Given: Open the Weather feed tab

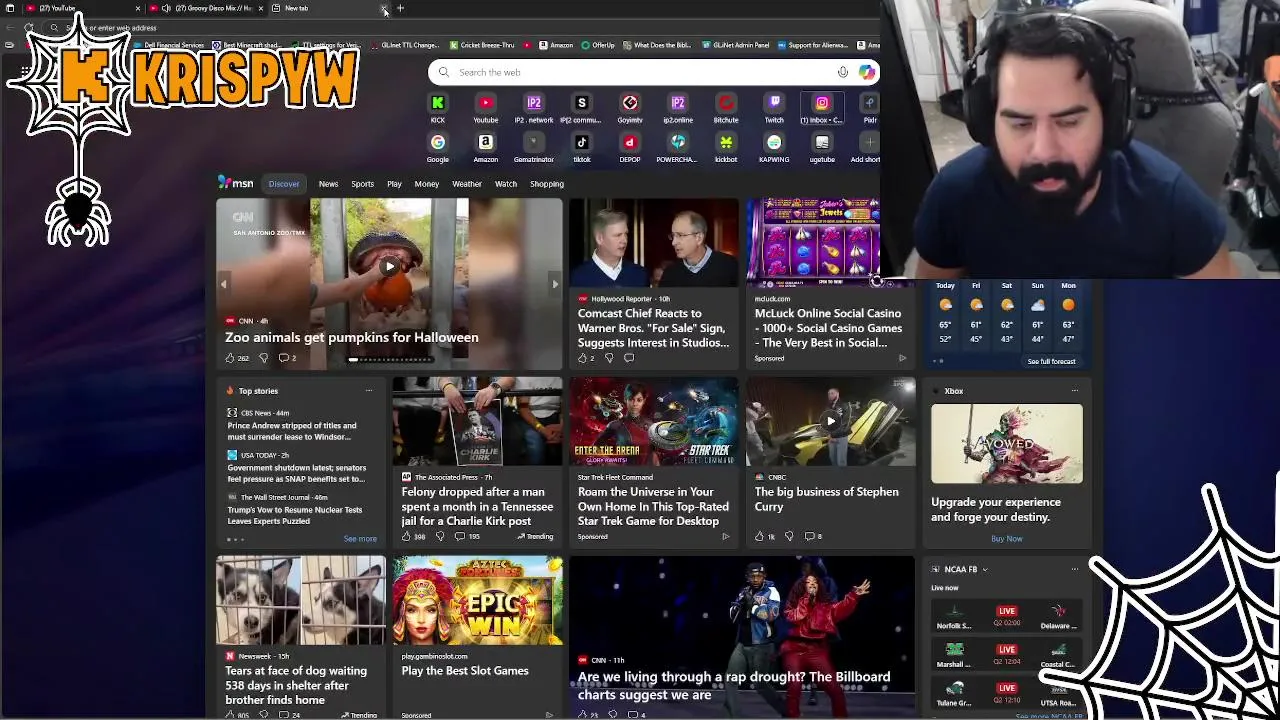Looking at the screenshot, I should click(467, 184).
